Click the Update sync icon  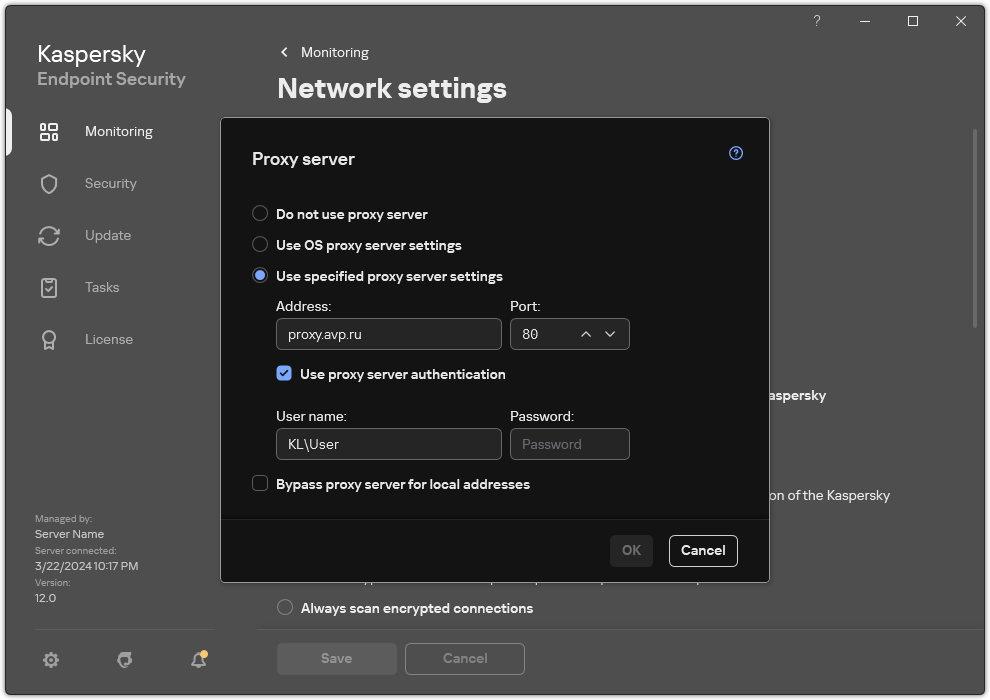tap(49, 235)
